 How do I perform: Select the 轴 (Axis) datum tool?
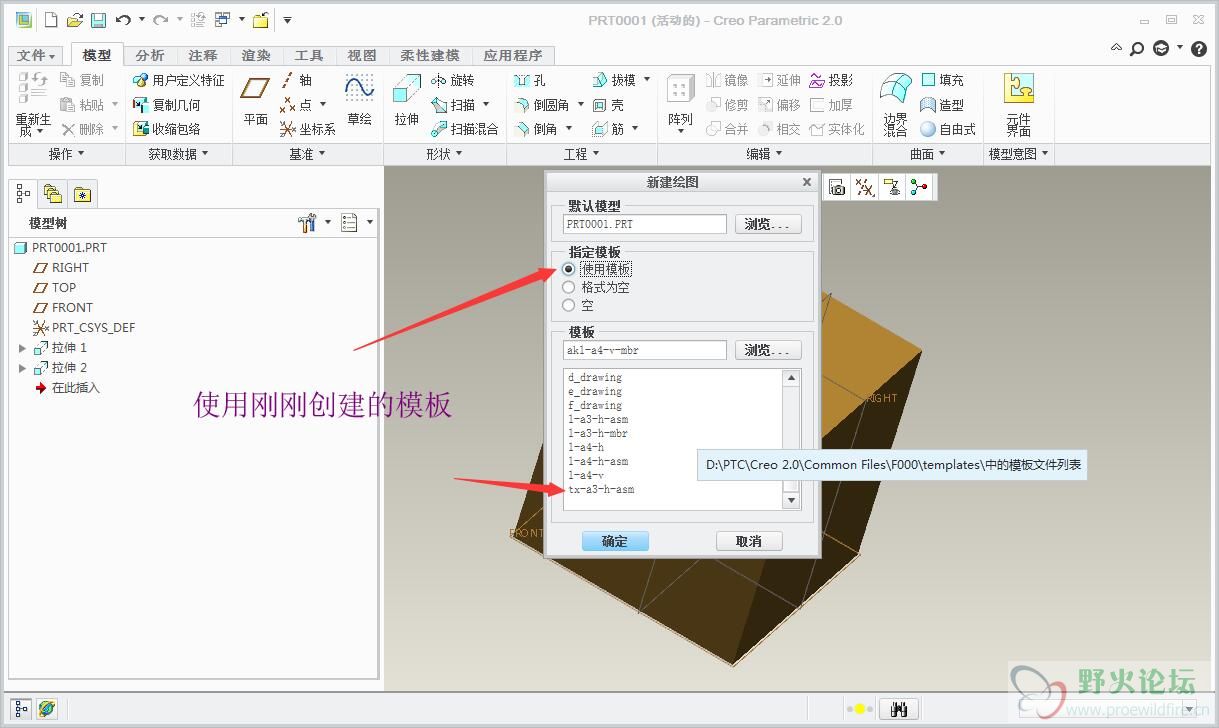click(x=297, y=80)
